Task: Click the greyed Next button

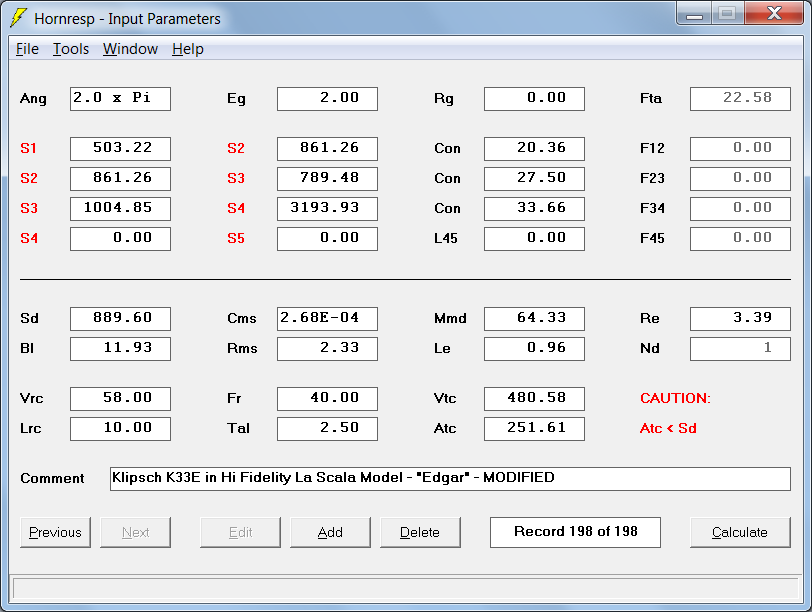Action: (135, 532)
